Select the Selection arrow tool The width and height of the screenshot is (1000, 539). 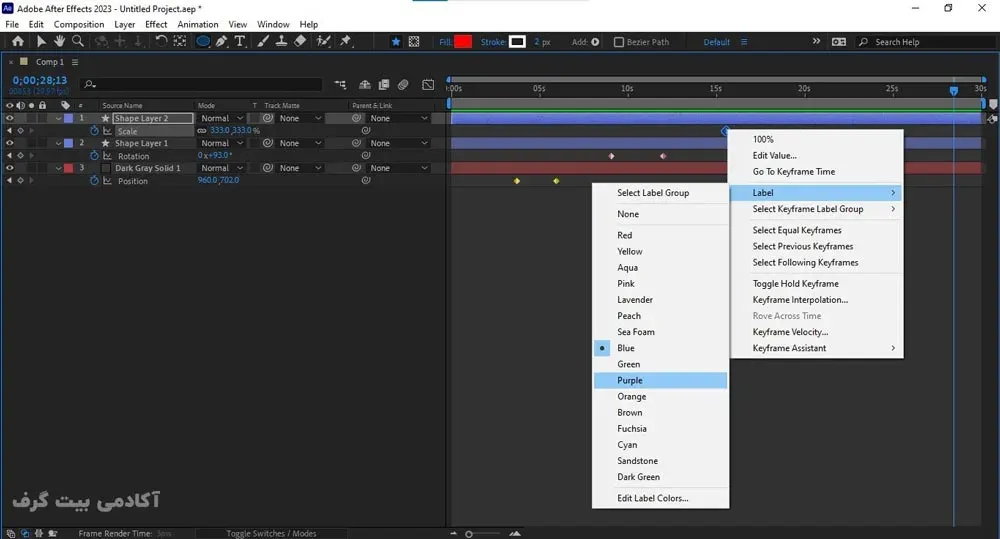[x=41, y=41]
